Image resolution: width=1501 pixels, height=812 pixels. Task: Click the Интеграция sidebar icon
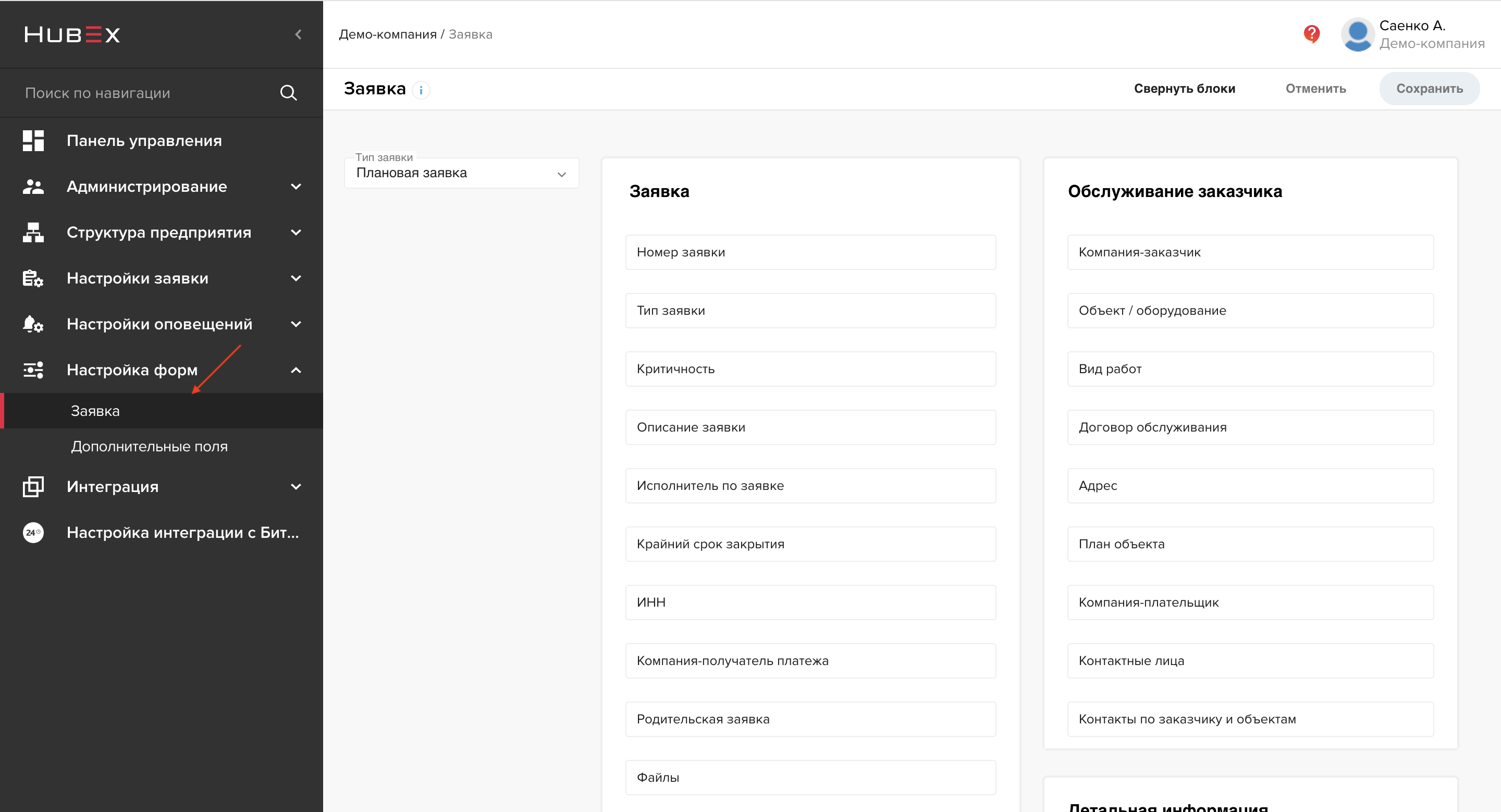tap(33, 486)
